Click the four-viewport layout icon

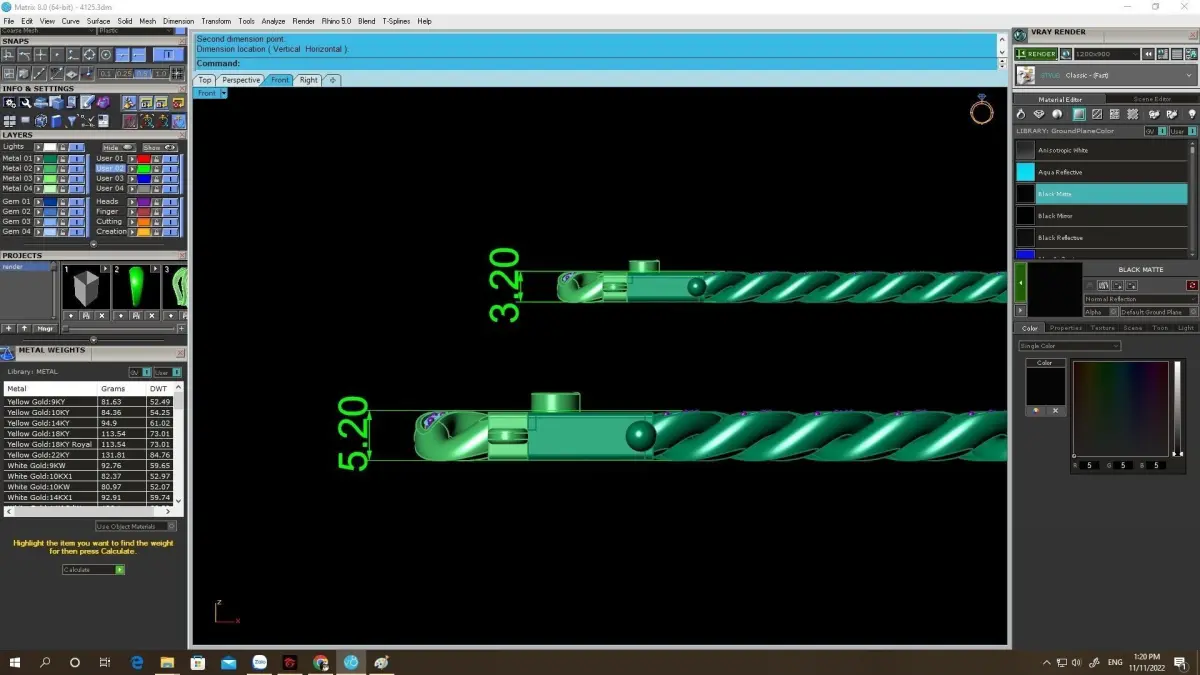click(10, 121)
